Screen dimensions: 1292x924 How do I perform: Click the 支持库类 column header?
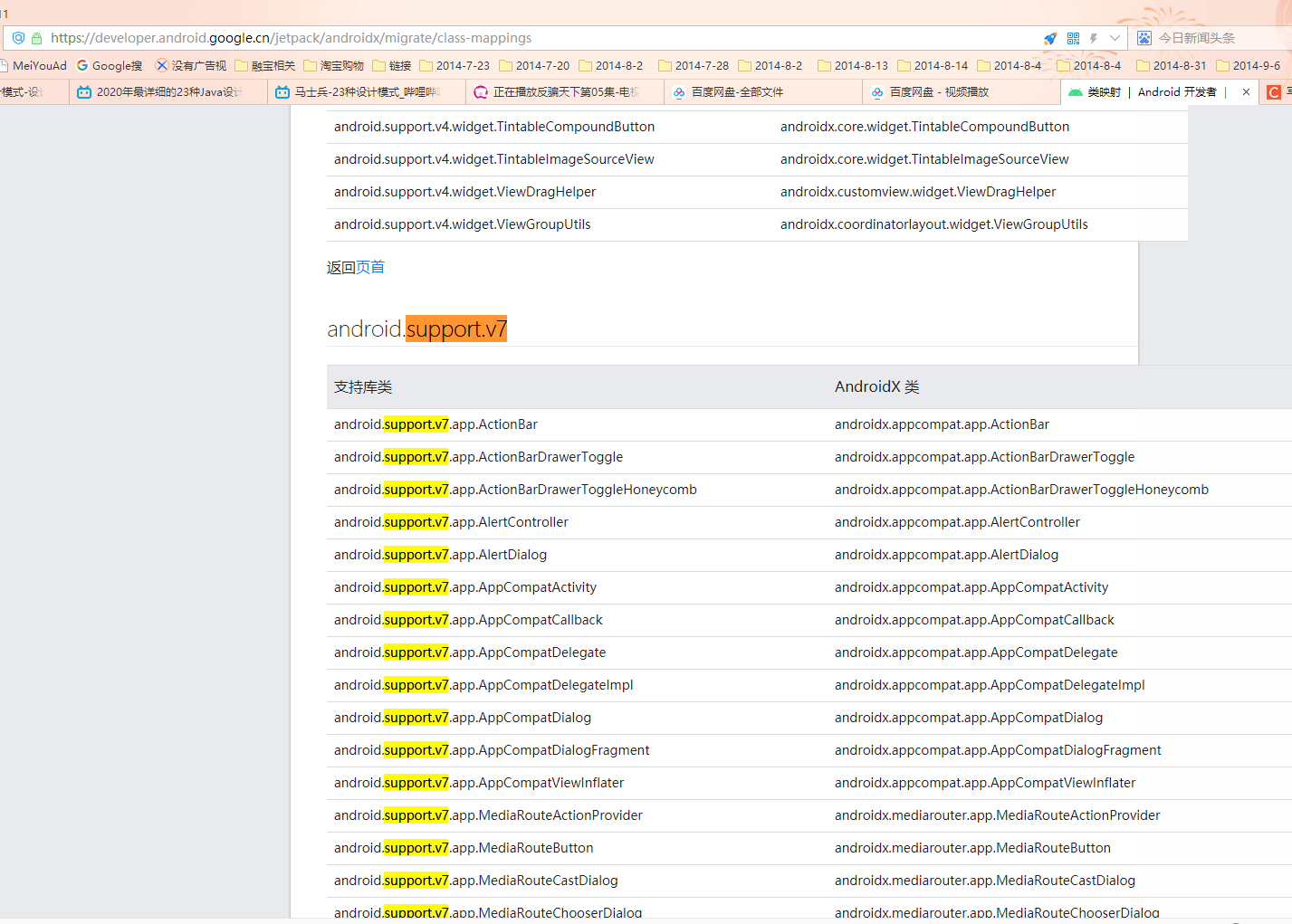(363, 386)
